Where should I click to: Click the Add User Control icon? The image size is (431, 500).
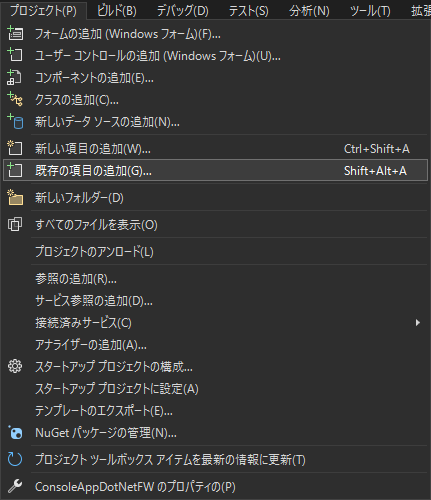tap(15, 55)
